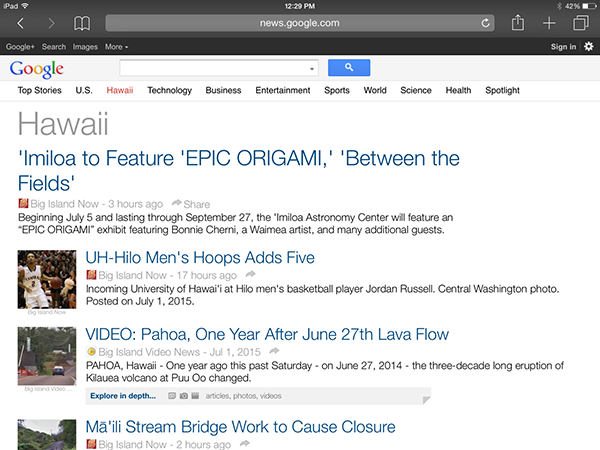The width and height of the screenshot is (600, 450).
Task: Click the Big Island Now source icon under 'Imiloa headline
Action: (23, 203)
